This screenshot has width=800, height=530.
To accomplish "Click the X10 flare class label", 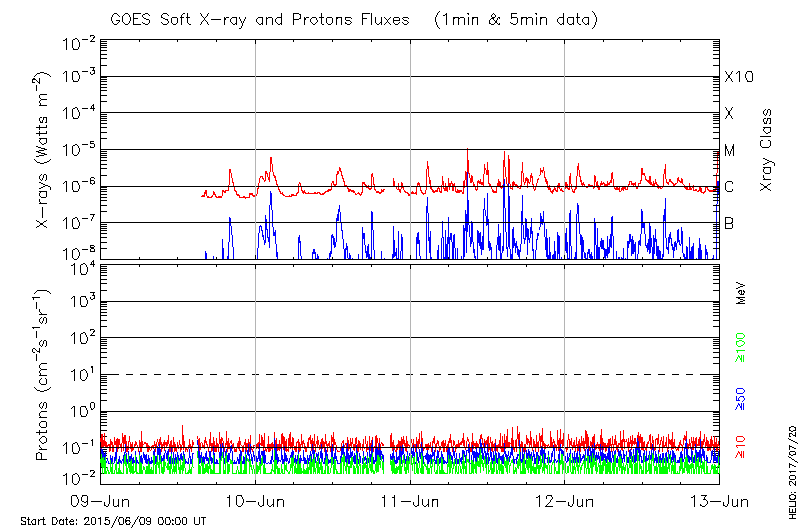I will point(737,77).
